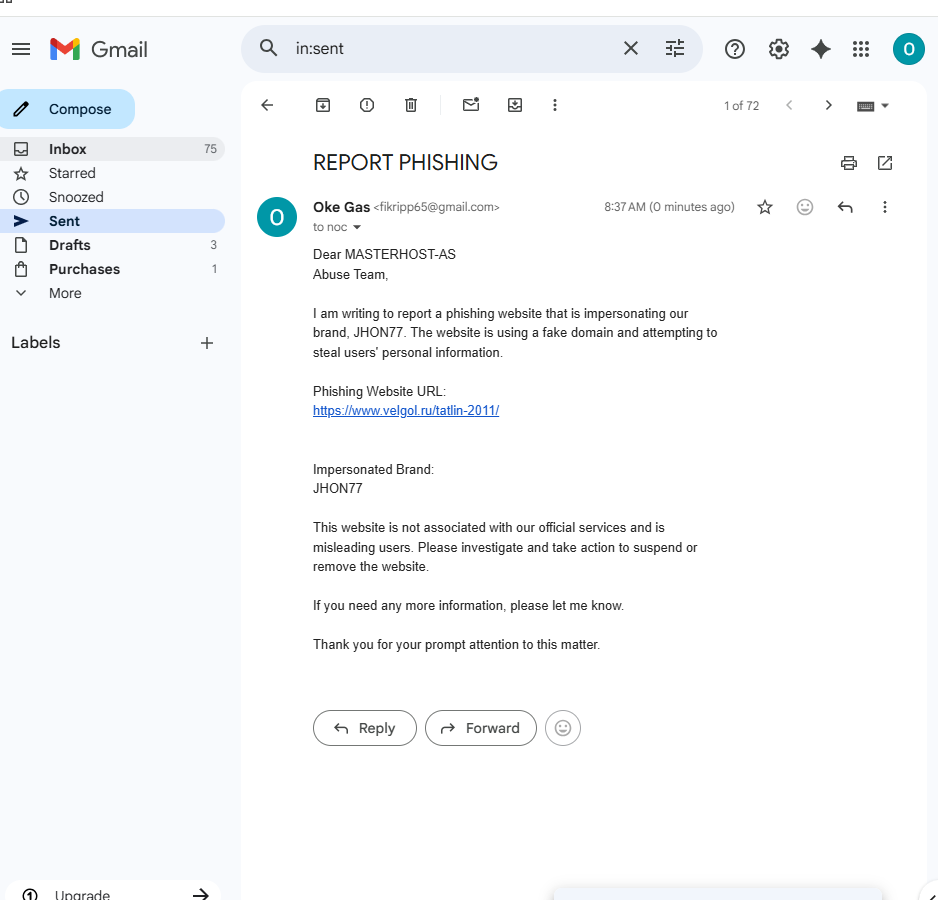Open input tools keyboard dropdown
This screenshot has width=938, height=900.
tap(873, 106)
